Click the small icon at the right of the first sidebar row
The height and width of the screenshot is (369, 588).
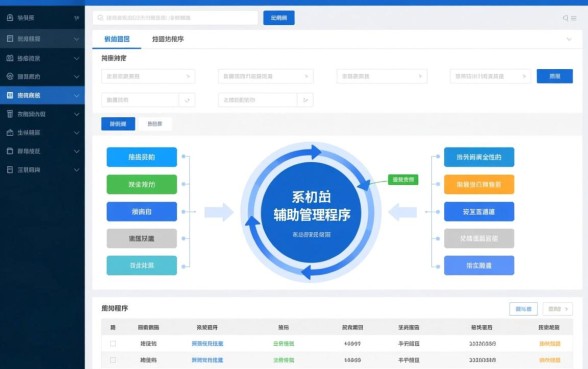coord(76,18)
